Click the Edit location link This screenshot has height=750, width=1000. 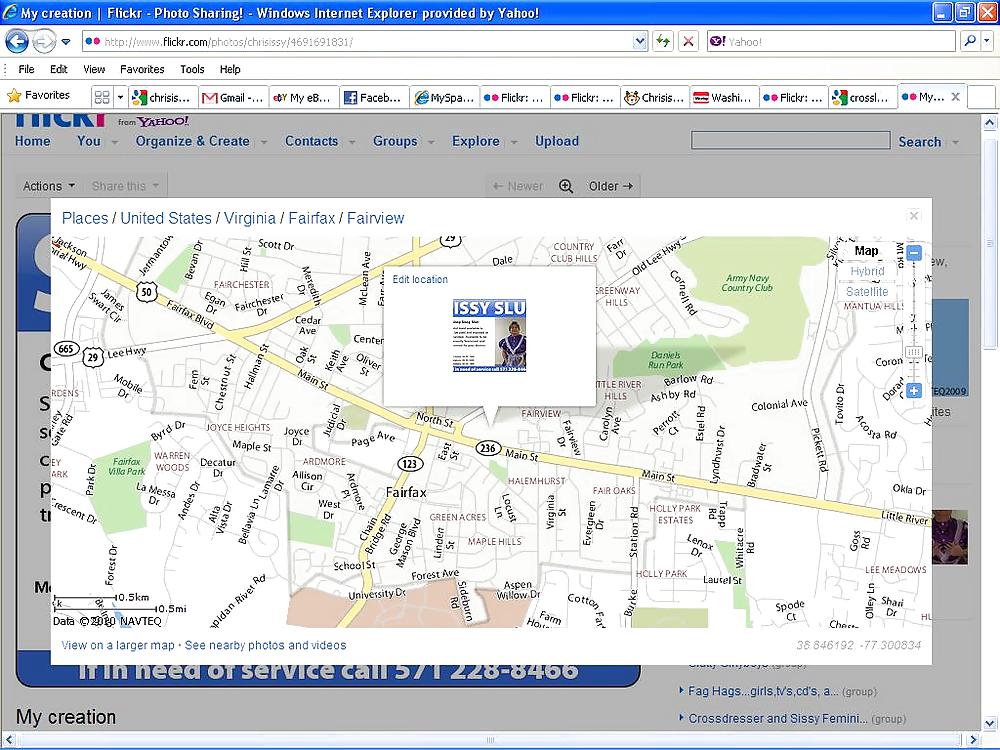420,279
